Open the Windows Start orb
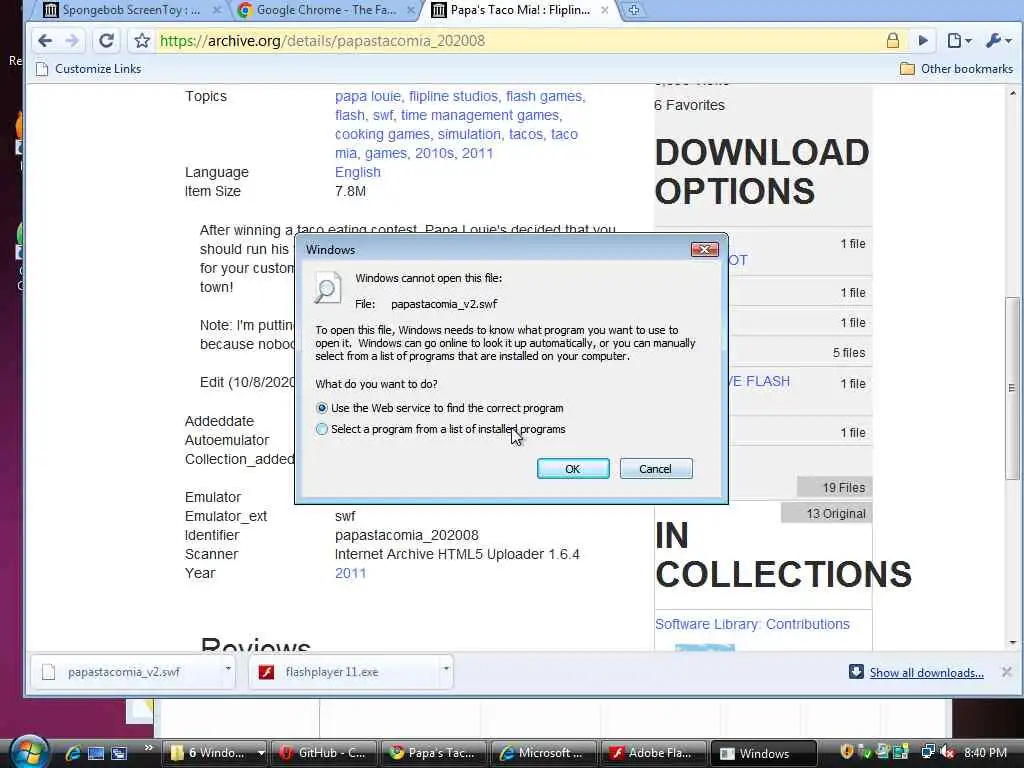This screenshot has height=768, width=1024. pos(29,752)
